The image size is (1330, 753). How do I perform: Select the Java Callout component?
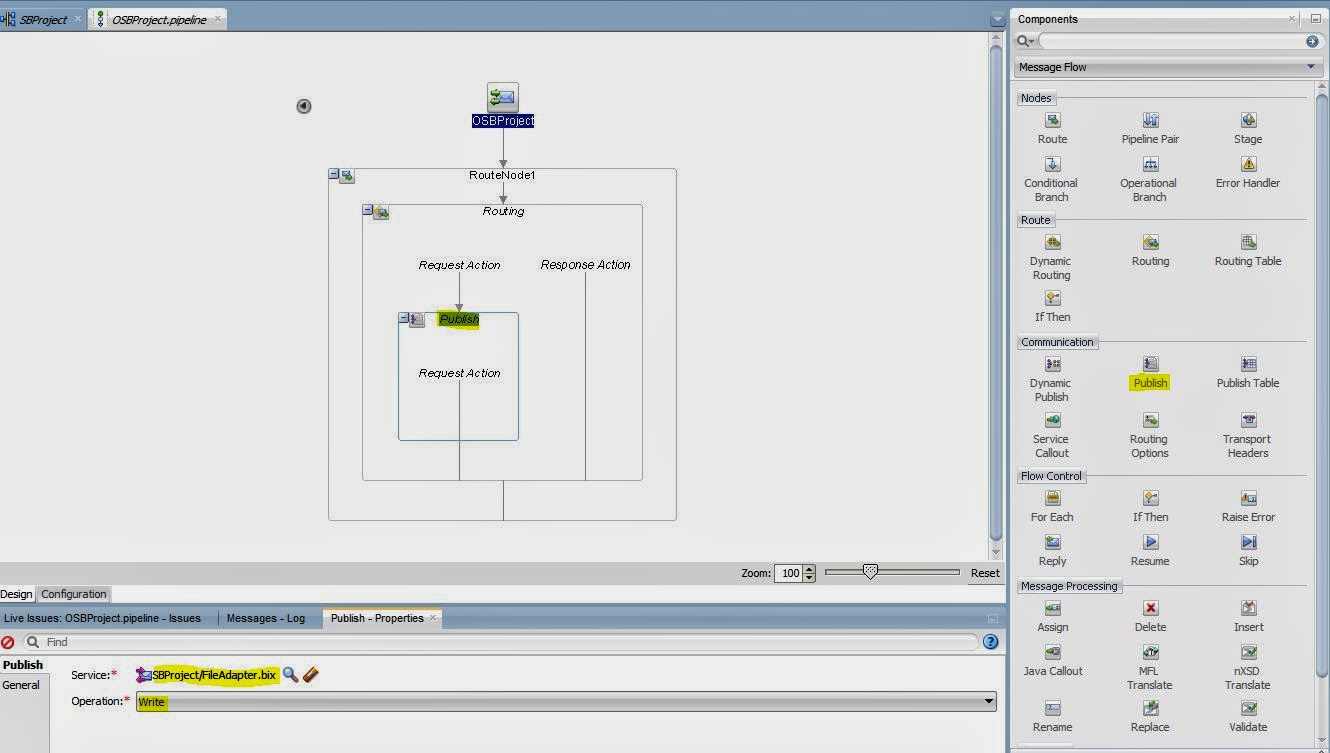(x=1052, y=660)
